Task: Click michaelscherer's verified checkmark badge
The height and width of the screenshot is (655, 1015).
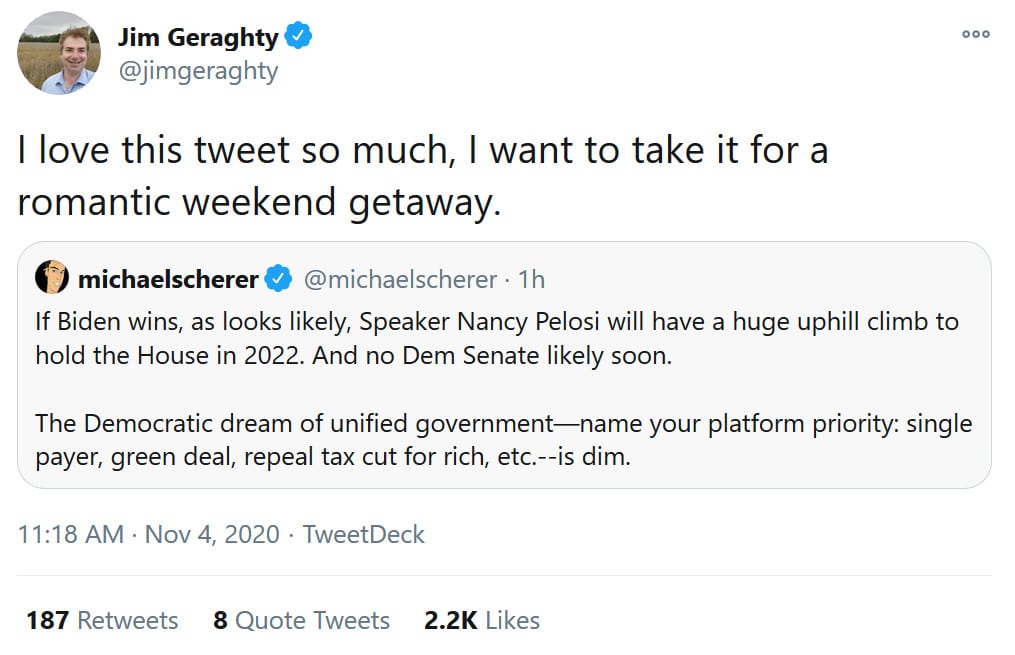Action: tap(282, 279)
